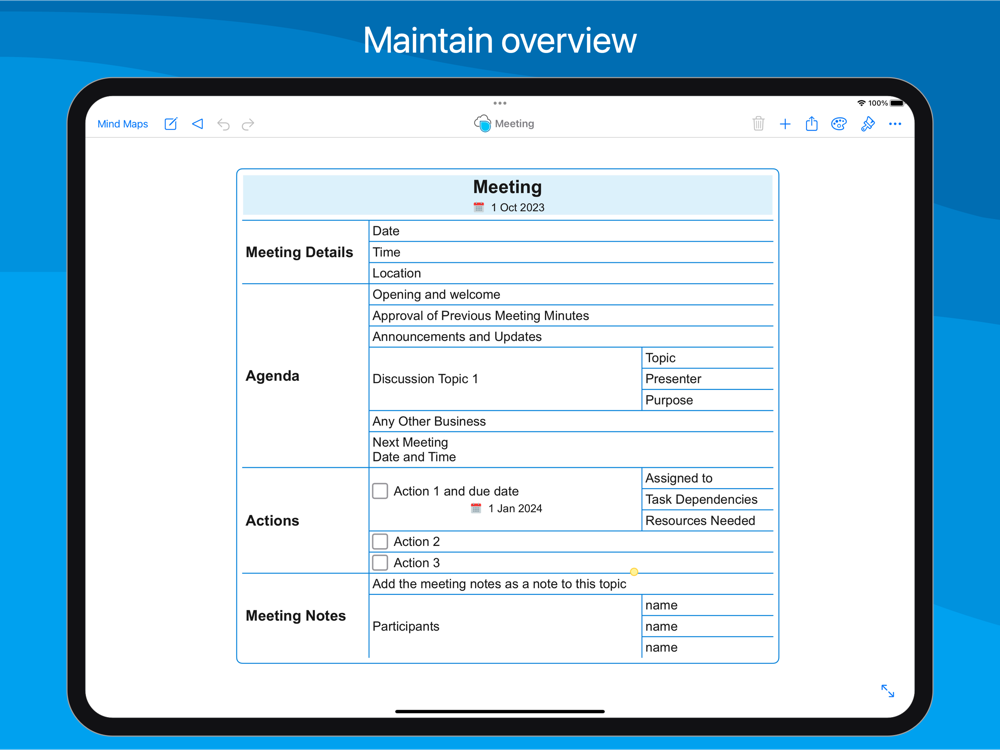Select the Participants cell

[505, 626]
